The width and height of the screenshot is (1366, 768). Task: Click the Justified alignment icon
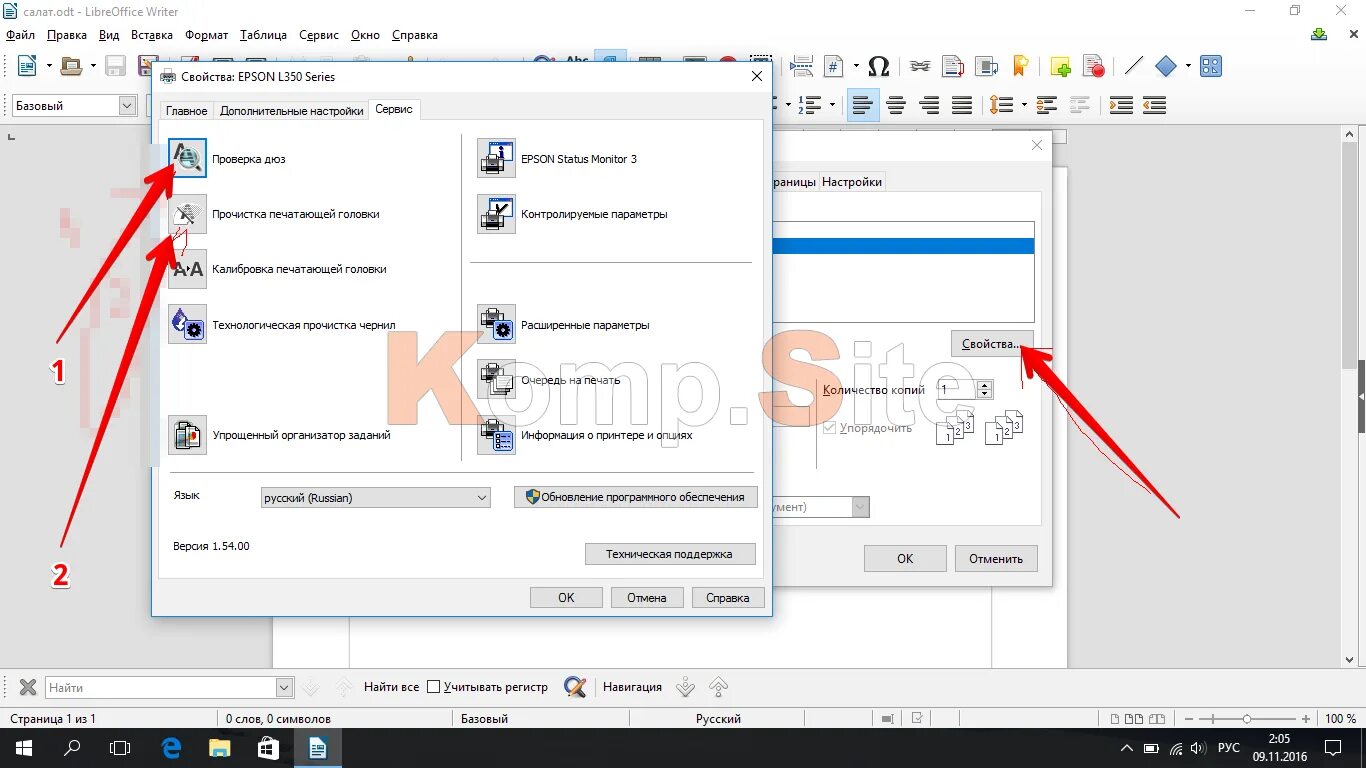962,105
